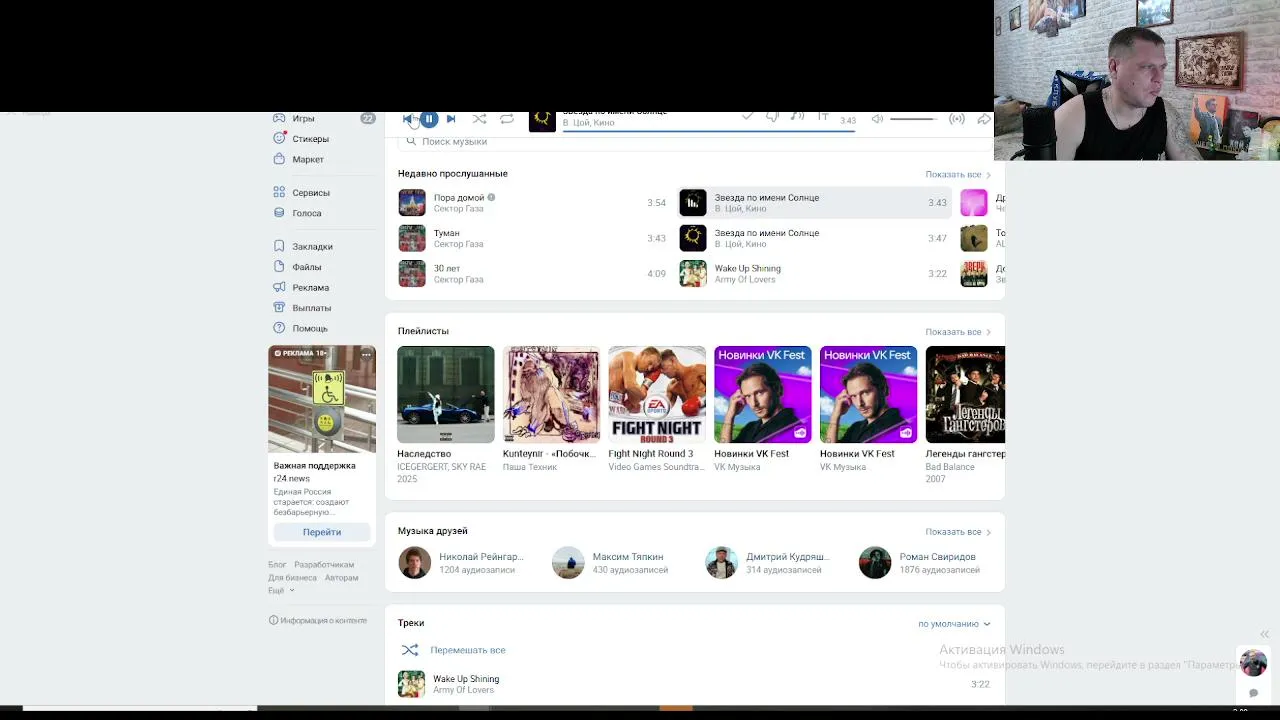Open 'Информация о контенте' link
Viewport: 1280px width, 720px height.
point(318,621)
